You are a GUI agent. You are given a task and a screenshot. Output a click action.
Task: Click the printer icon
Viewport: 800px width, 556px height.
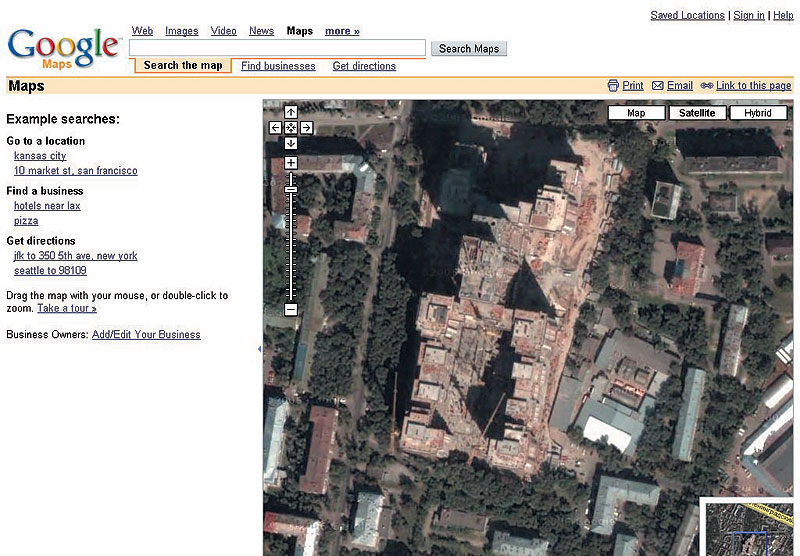point(613,86)
